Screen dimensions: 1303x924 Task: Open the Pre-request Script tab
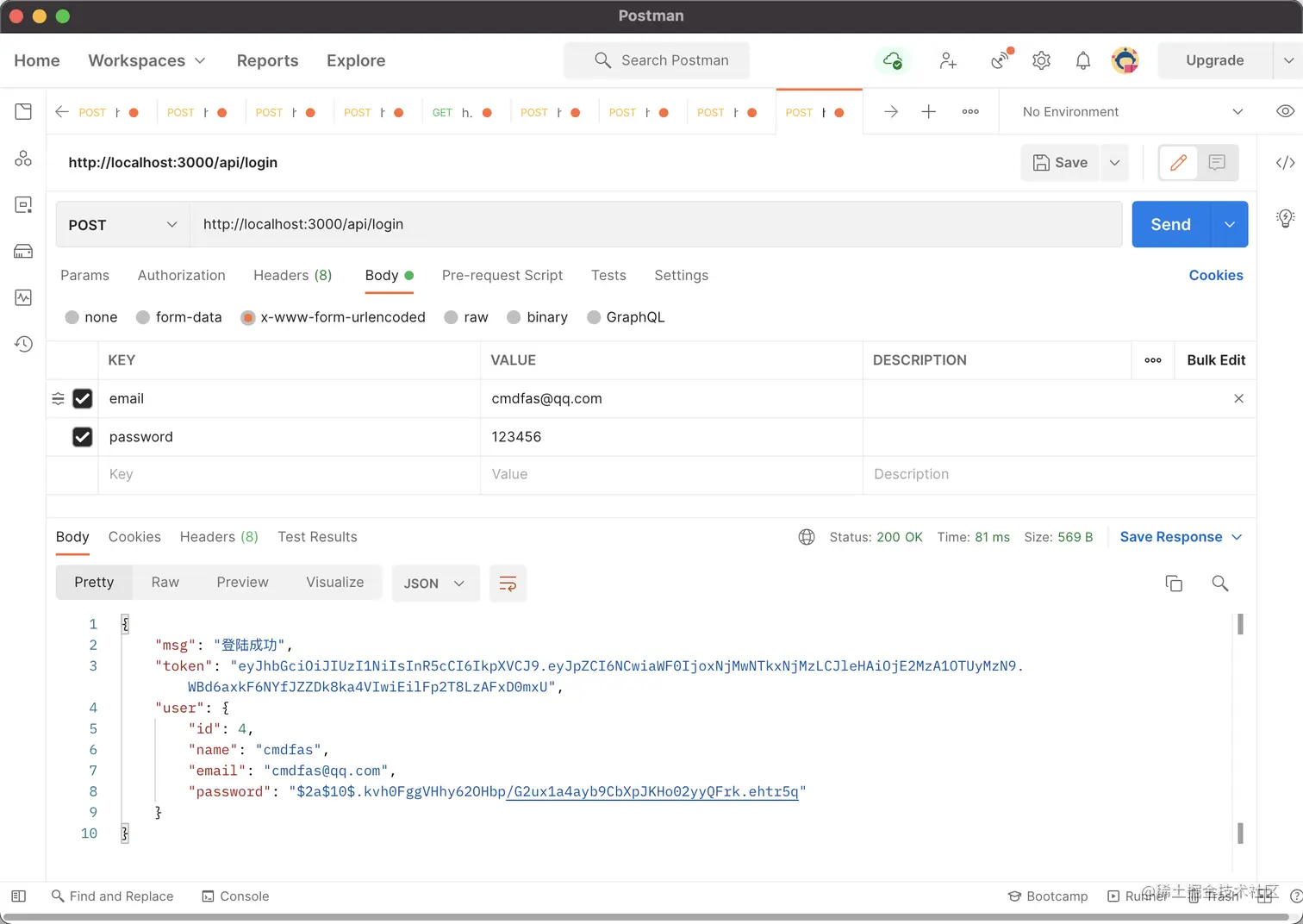pos(502,275)
